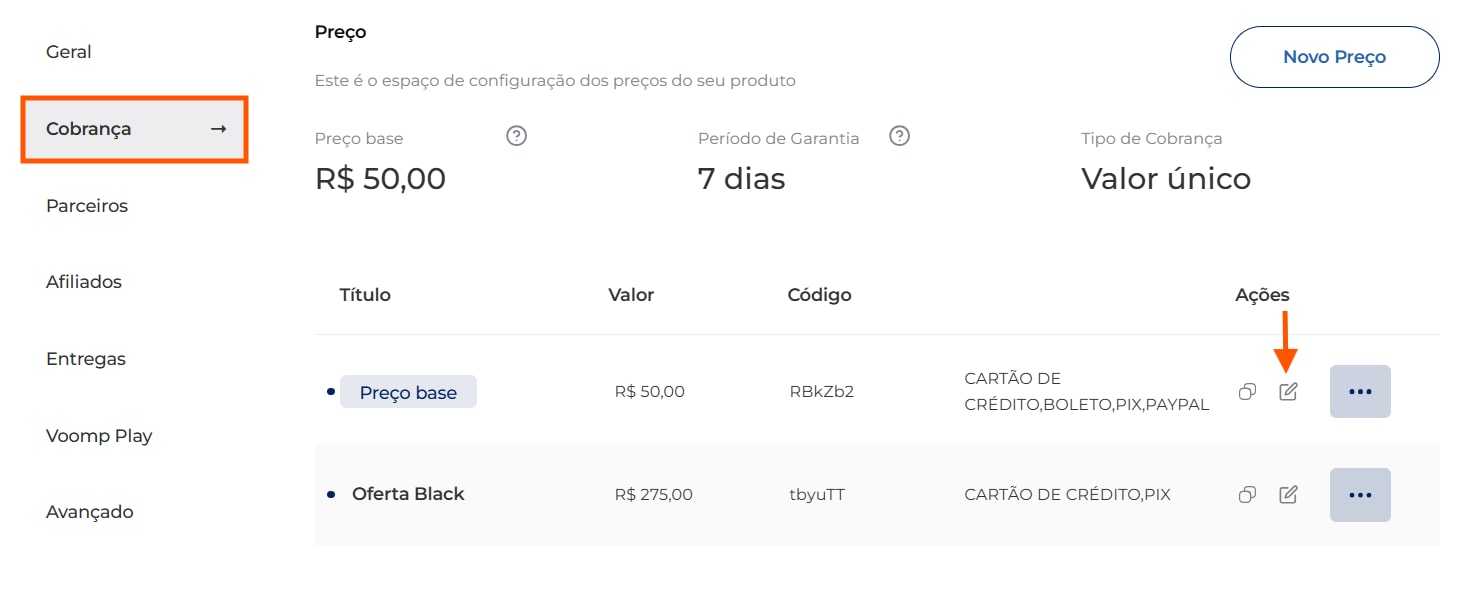
Task: Select the Cobrança menu item
Action: [134, 129]
